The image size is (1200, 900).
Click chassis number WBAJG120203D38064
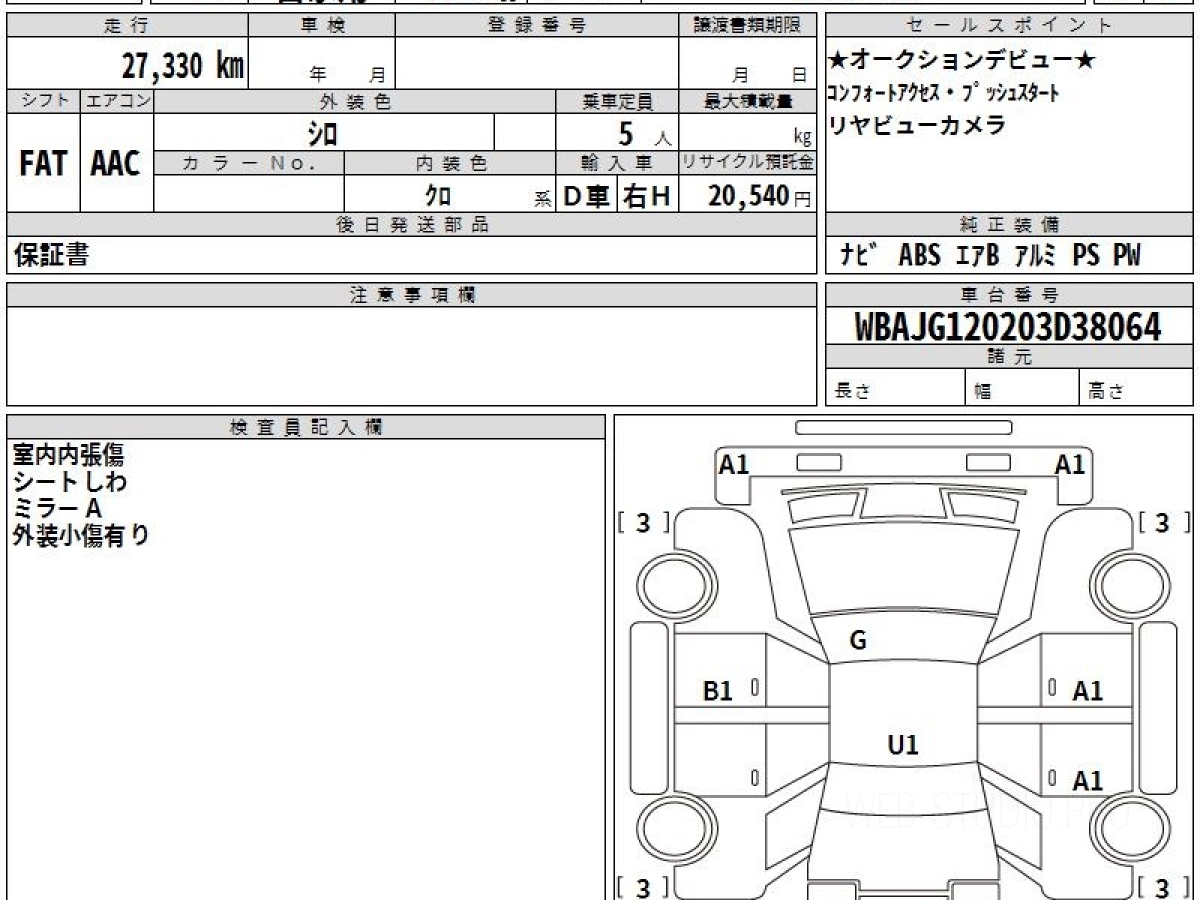point(1008,327)
